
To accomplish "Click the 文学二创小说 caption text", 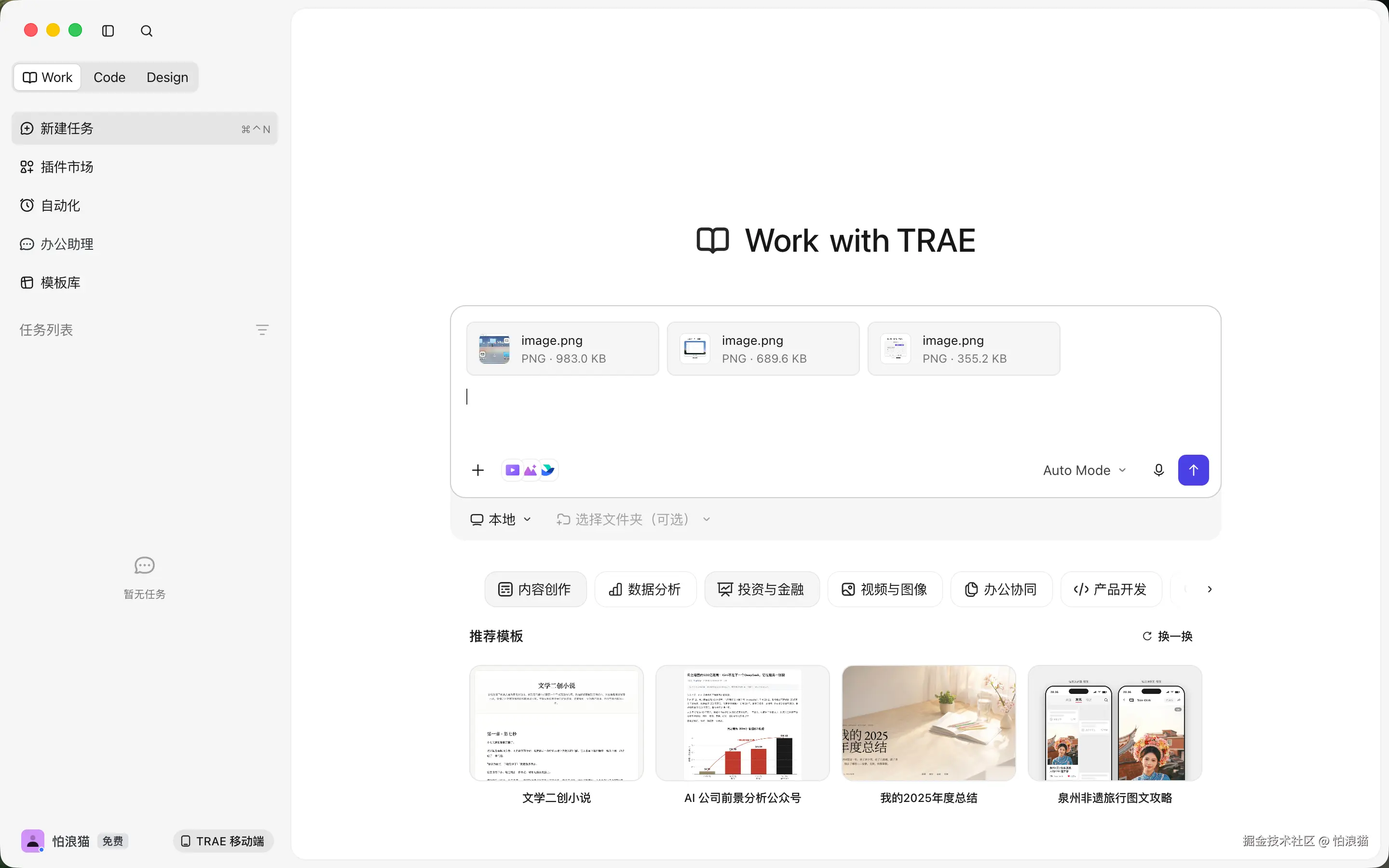I will 556,798.
